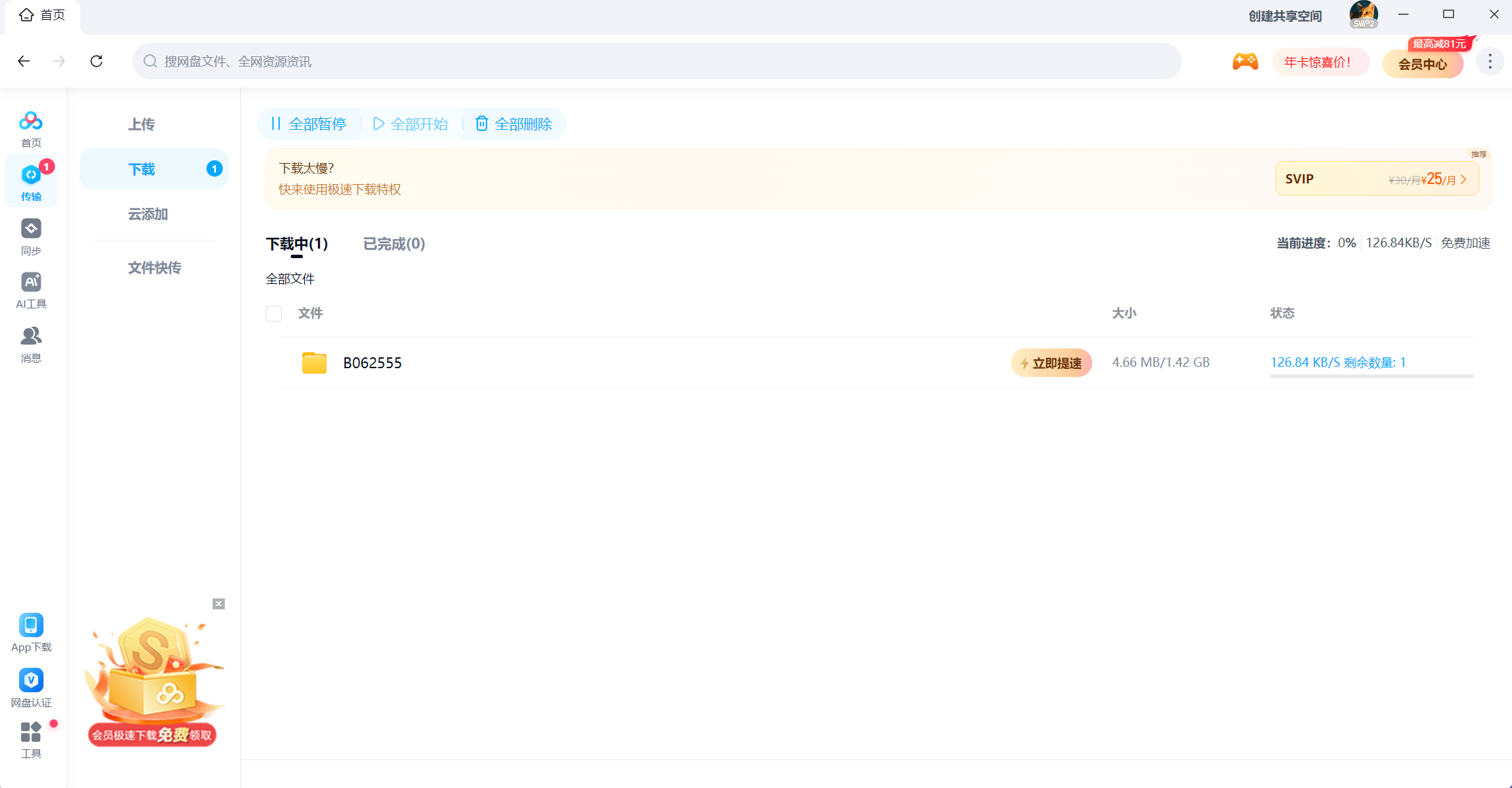This screenshot has height=788, width=1512.
Task: Click 立即提速 speed-up button
Action: point(1051,363)
